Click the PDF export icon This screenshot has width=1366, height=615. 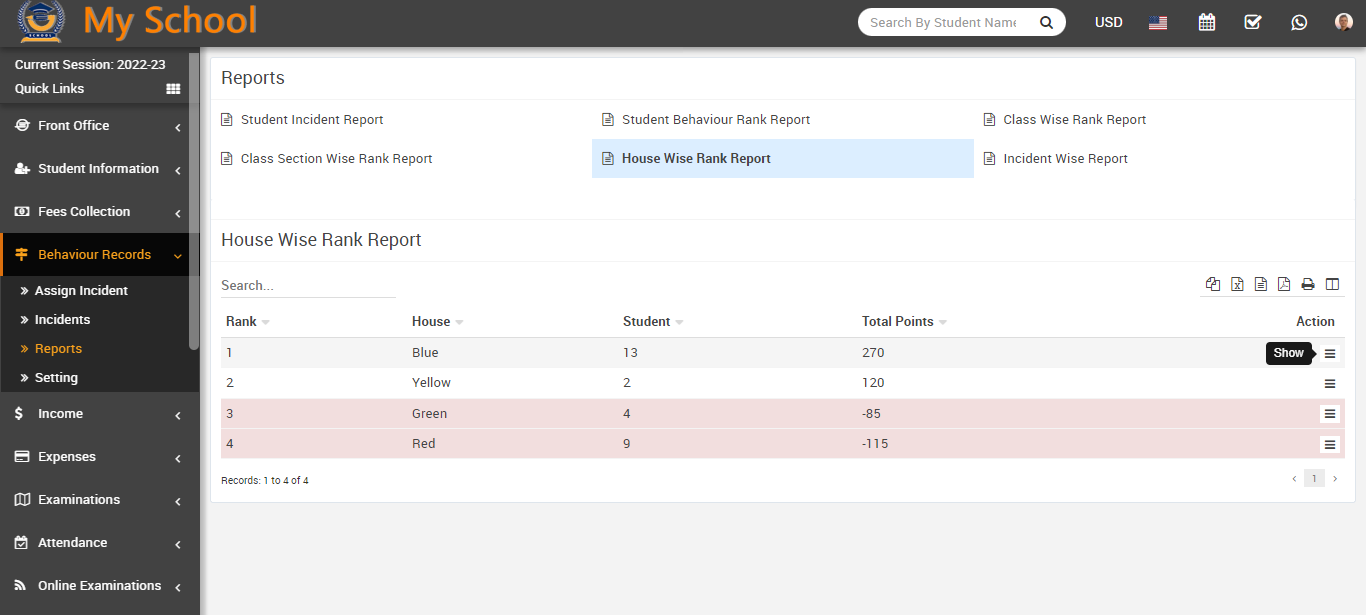[x=1284, y=285]
